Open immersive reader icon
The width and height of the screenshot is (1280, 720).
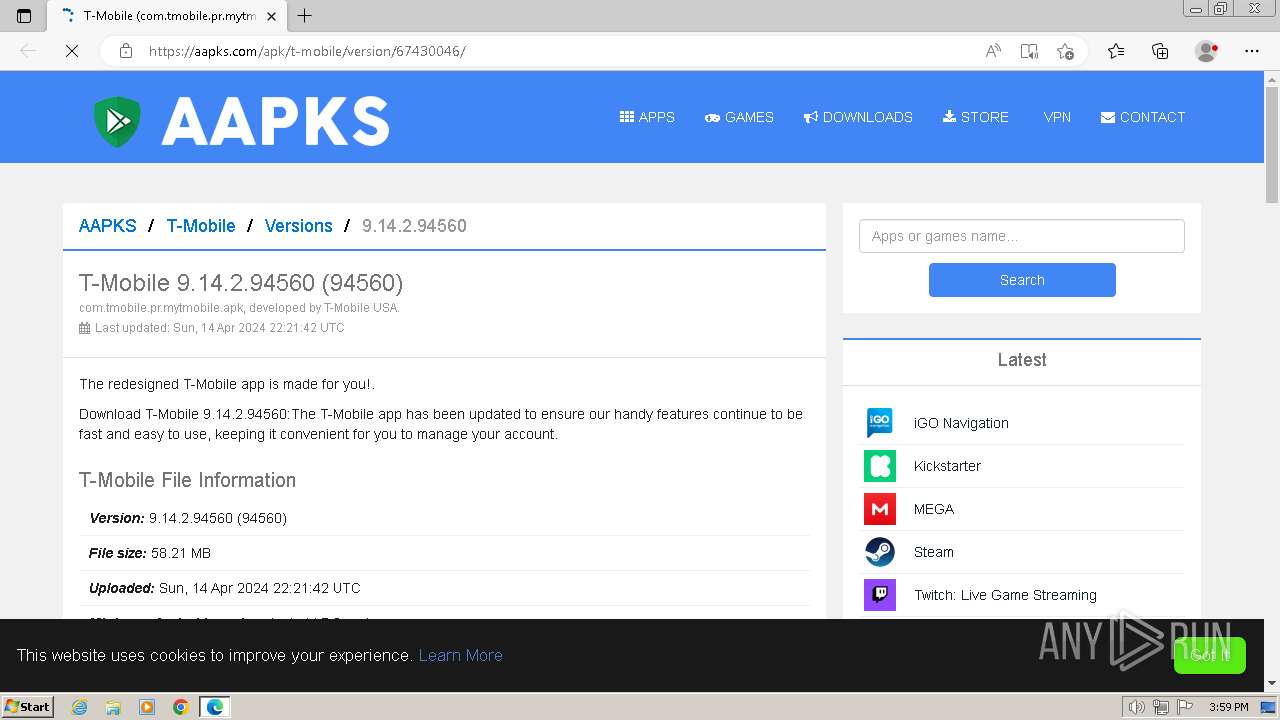(x=1029, y=51)
